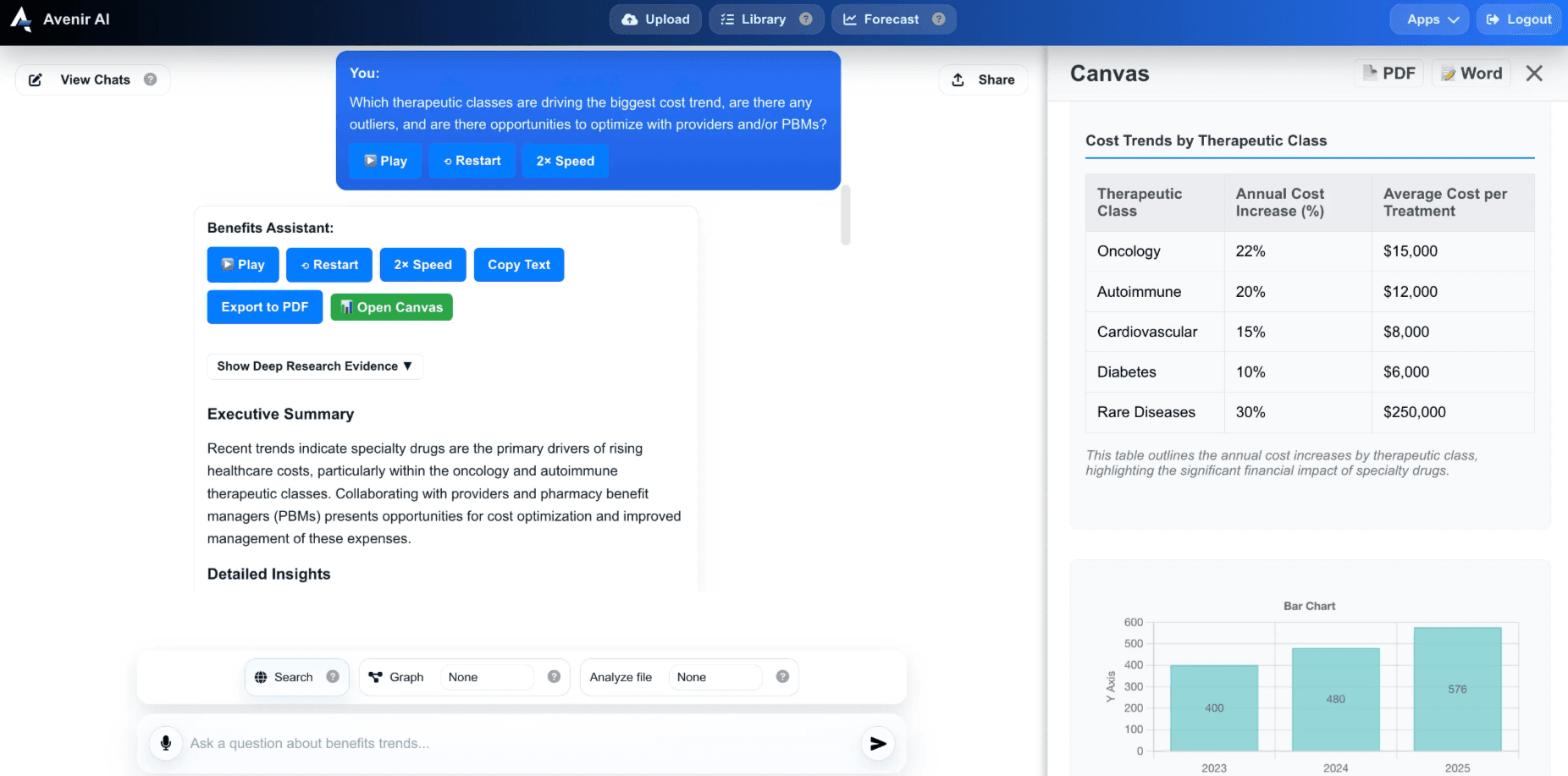
Task: Expand Show Deep Research Evidence
Action: [314, 366]
